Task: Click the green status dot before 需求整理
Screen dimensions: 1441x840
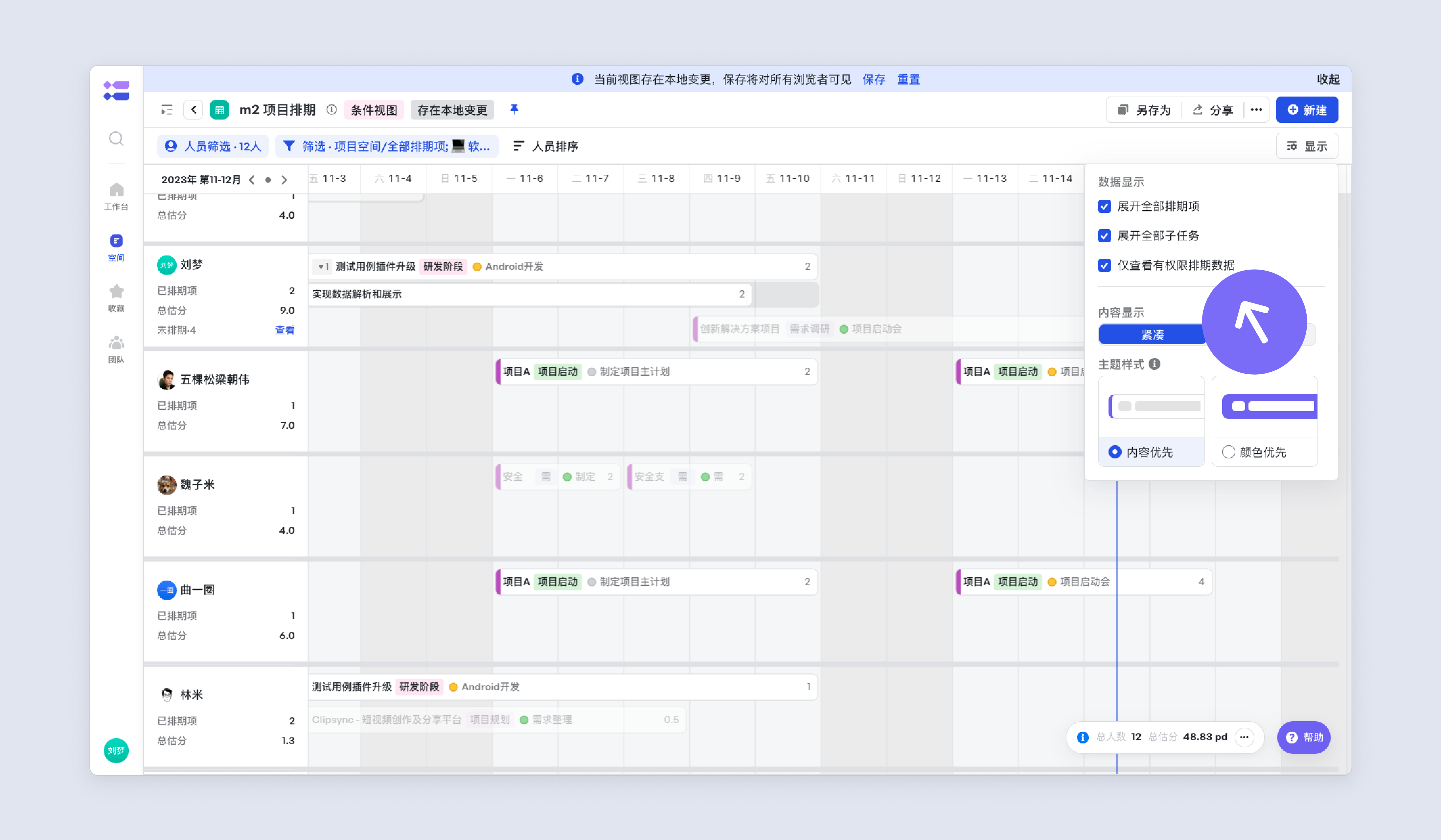Action: tap(524, 719)
